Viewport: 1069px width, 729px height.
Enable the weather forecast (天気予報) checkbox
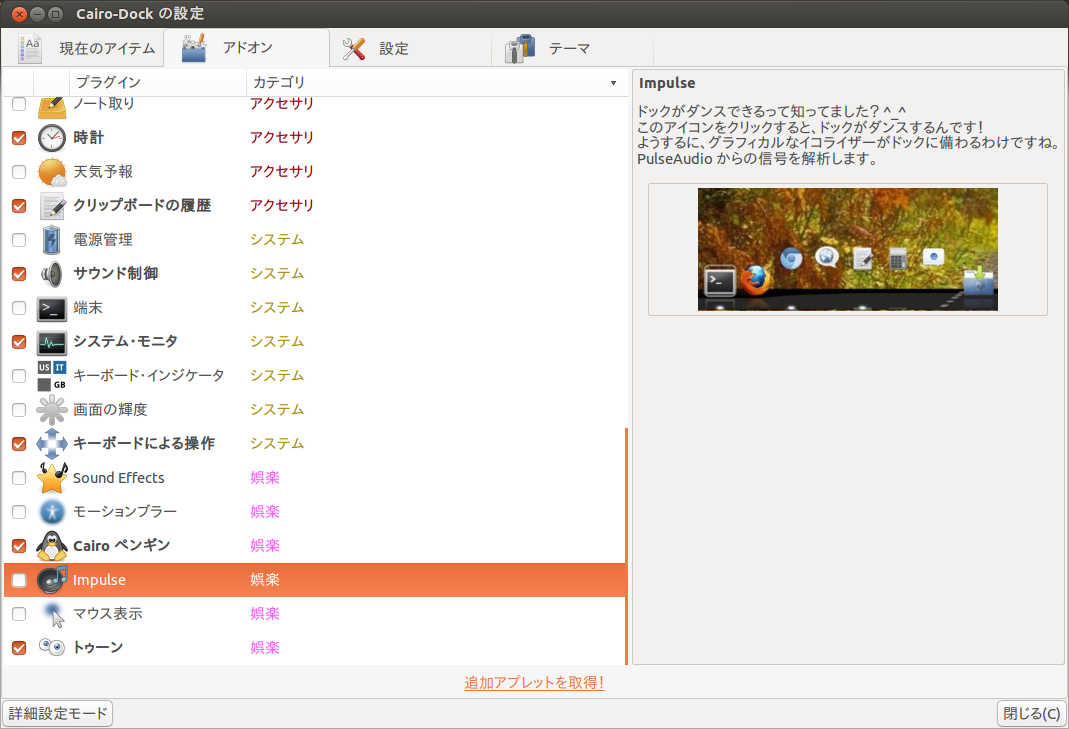pyautogui.click(x=19, y=172)
